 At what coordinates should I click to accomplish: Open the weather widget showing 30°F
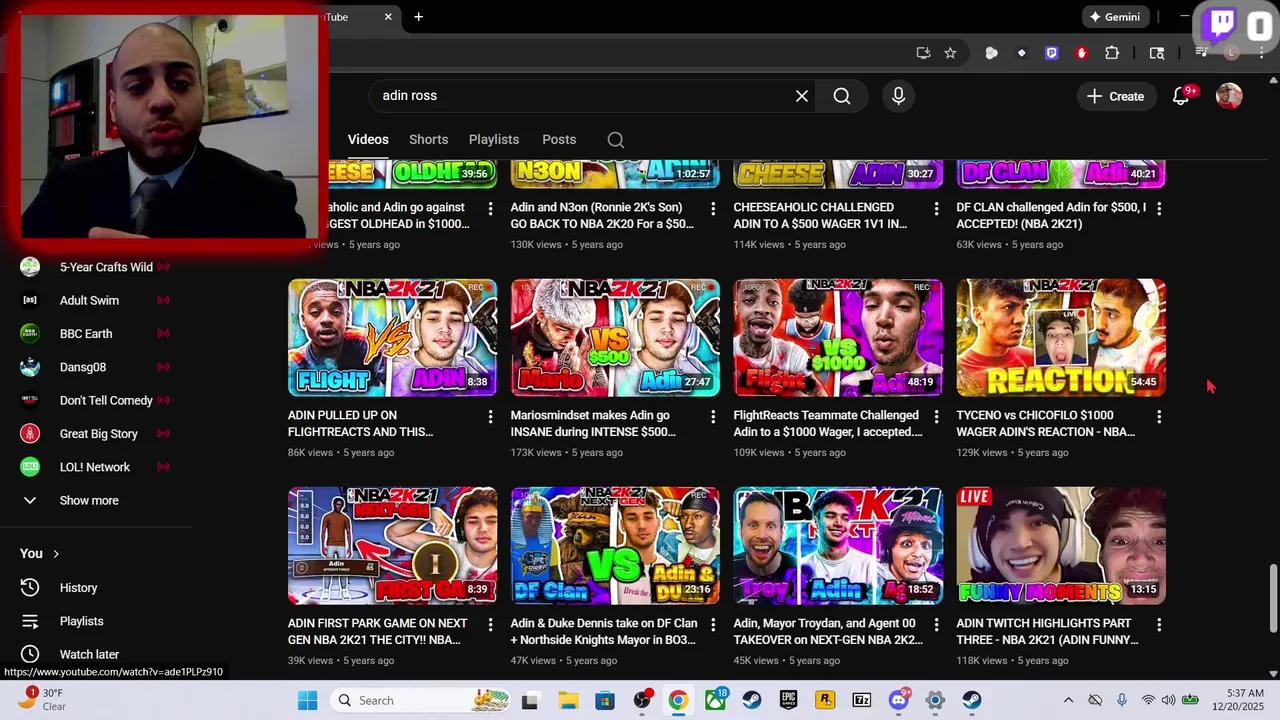tap(40, 700)
